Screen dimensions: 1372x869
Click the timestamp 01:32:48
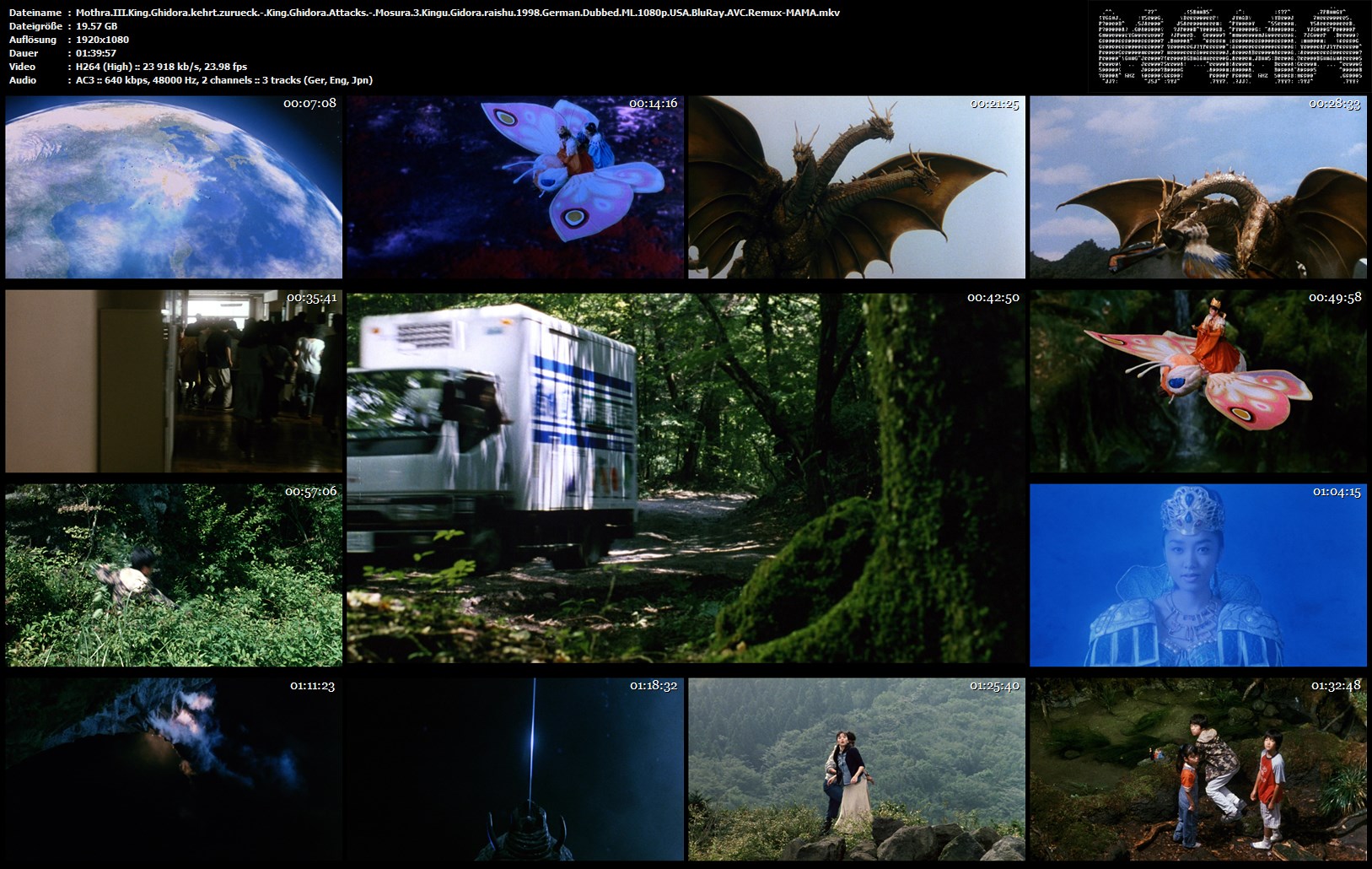(x=1337, y=686)
